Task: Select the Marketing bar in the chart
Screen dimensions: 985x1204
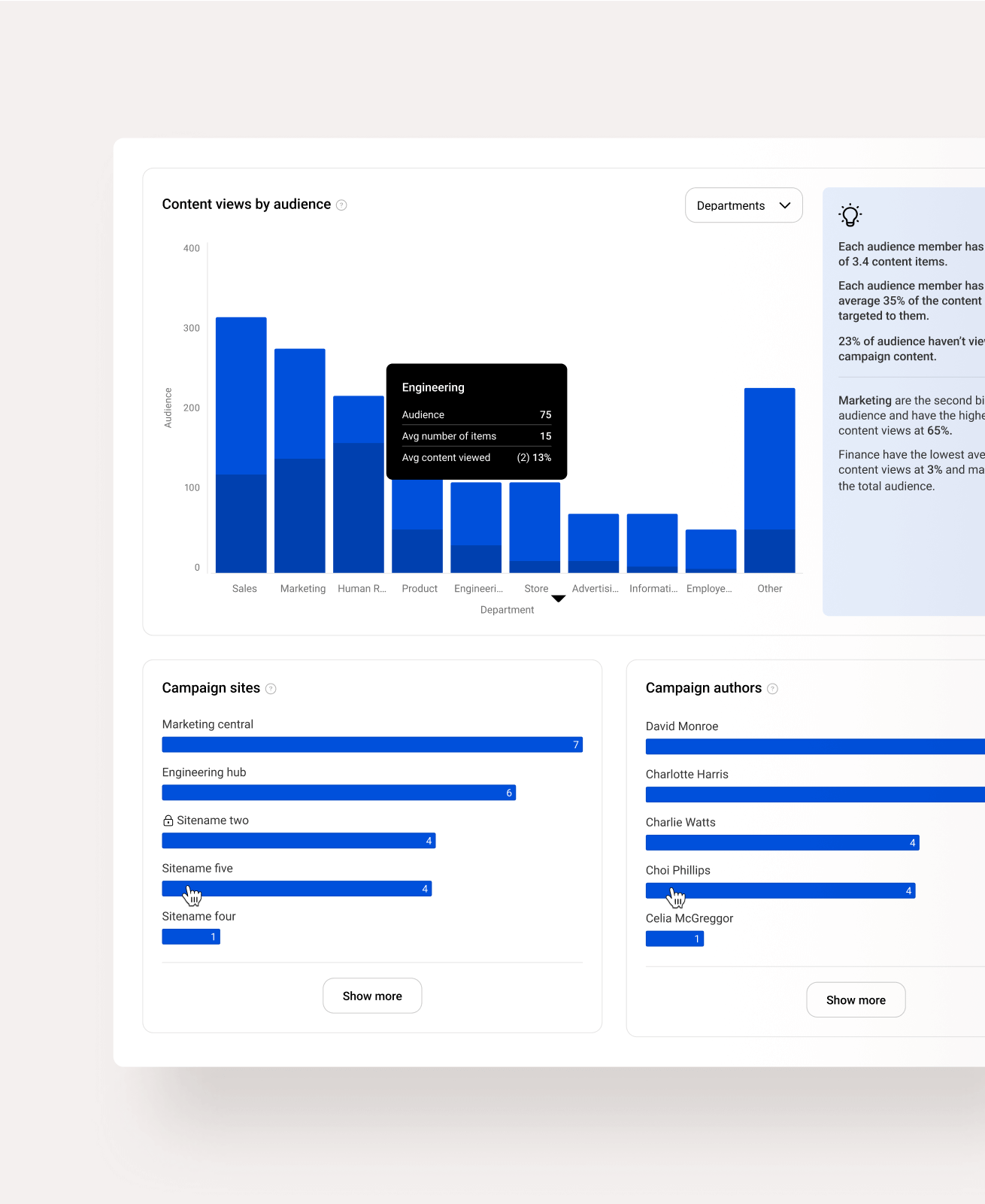Action: click(x=300, y=460)
